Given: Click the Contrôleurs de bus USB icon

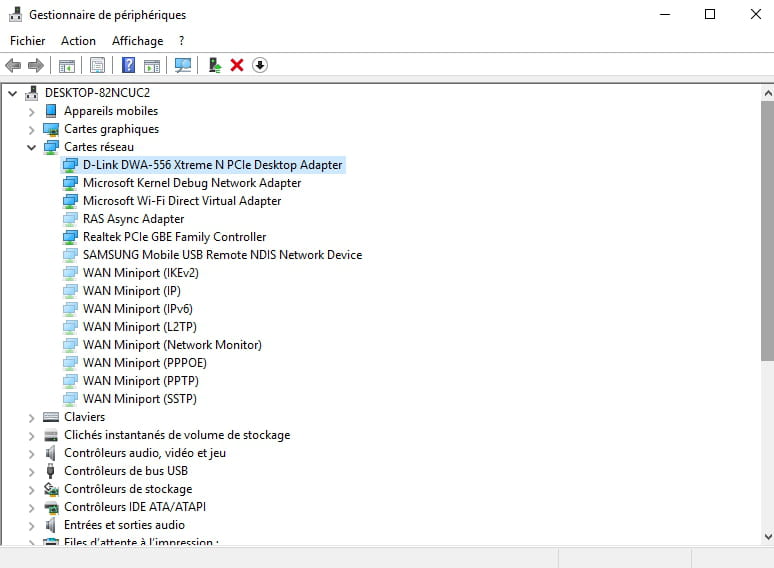Looking at the screenshot, I should (50, 471).
